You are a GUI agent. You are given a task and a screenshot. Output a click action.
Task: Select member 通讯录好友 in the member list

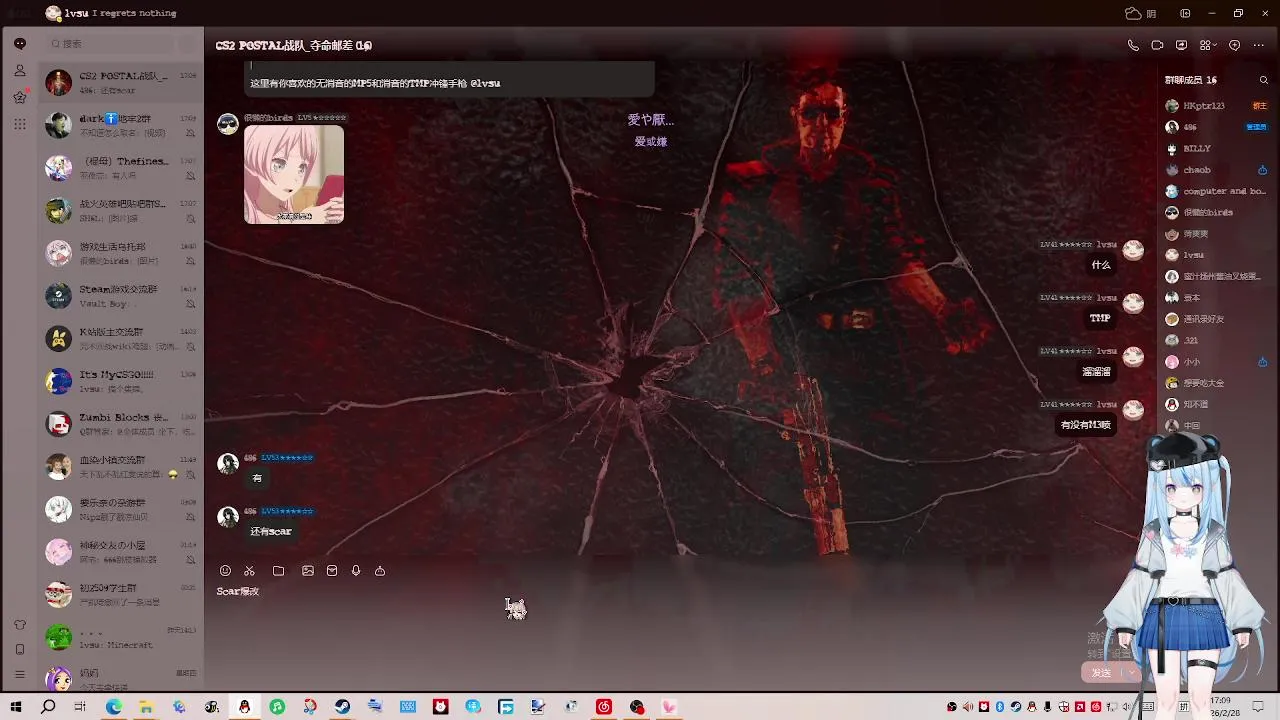click(x=1216, y=319)
